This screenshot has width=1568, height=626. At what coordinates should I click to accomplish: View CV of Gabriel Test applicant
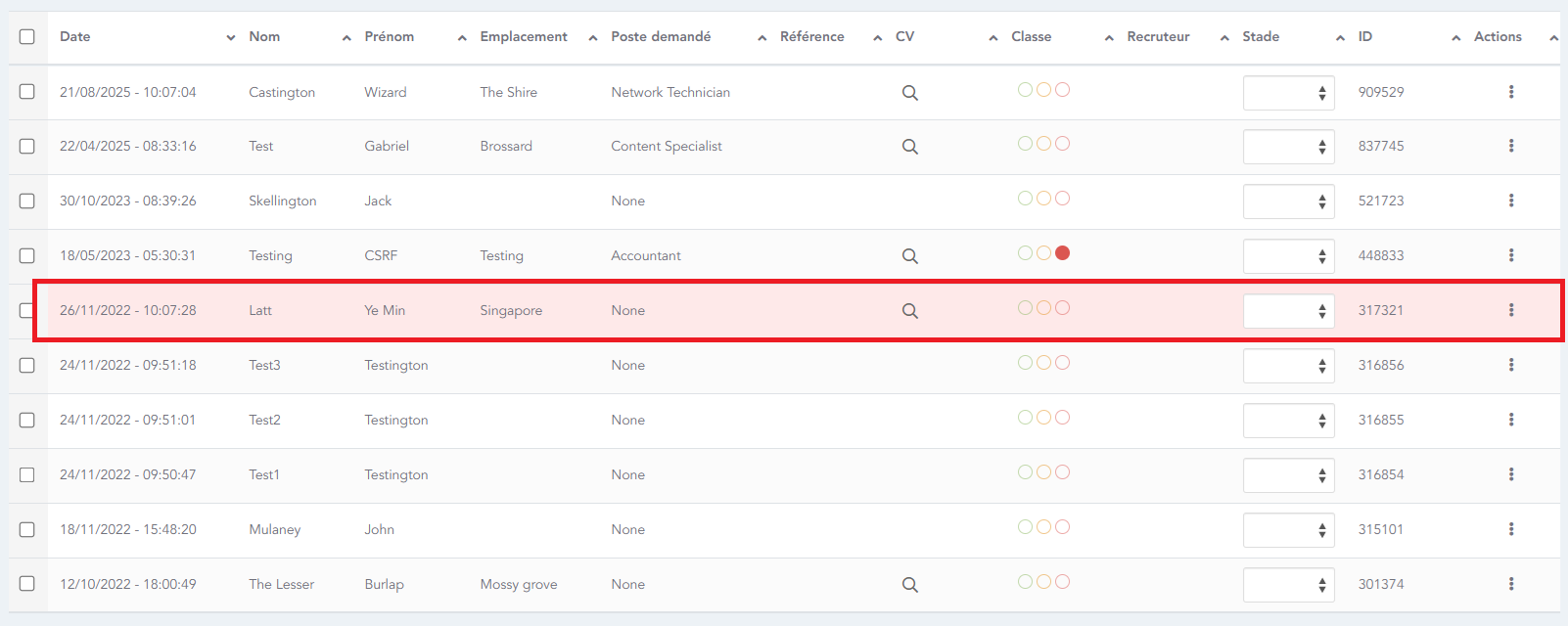(909, 147)
